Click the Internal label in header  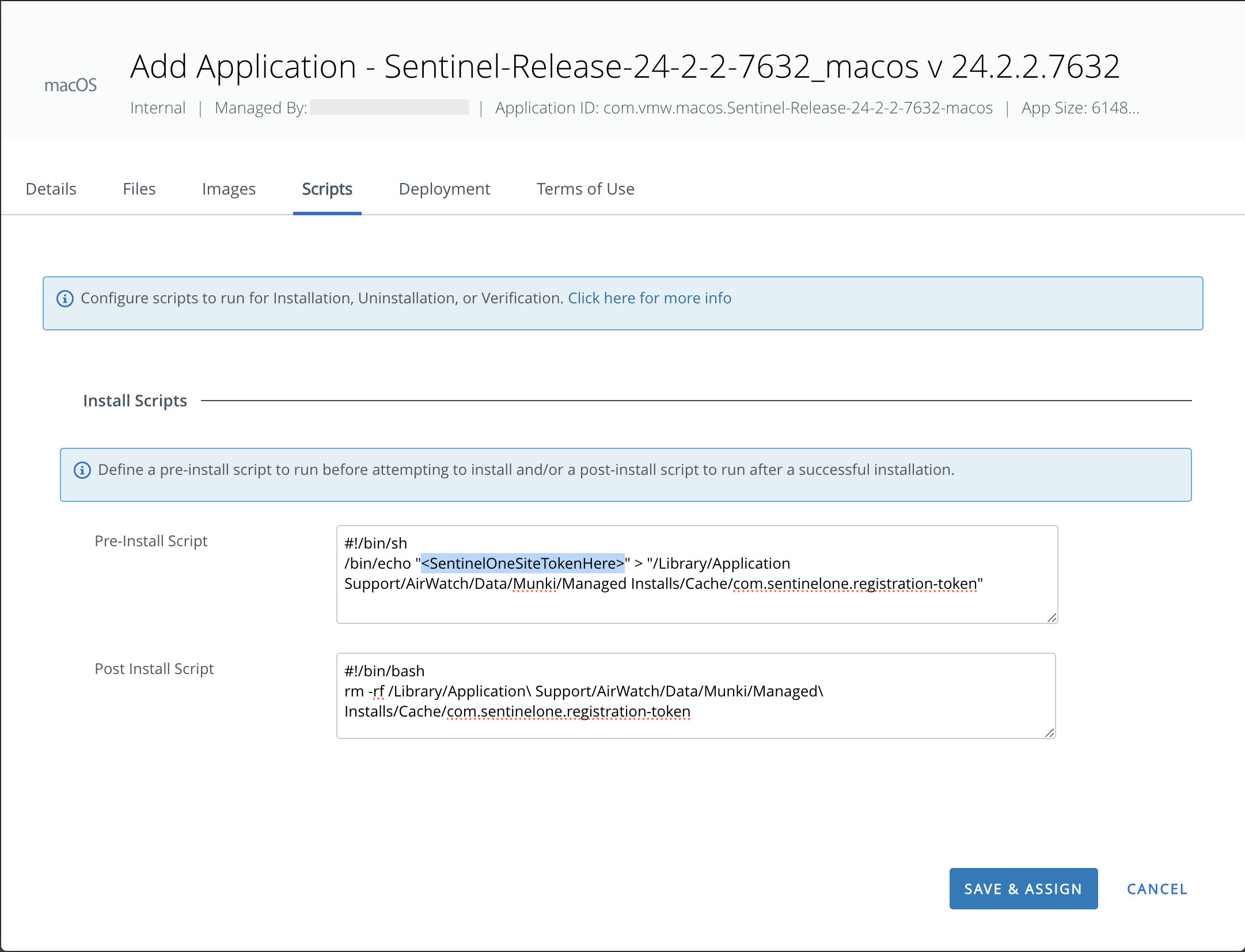(x=158, y=108)
